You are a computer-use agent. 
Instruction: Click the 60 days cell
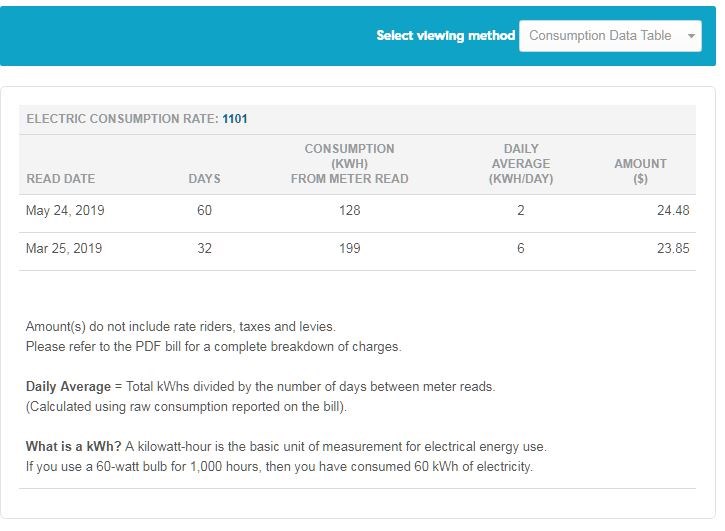204,211
